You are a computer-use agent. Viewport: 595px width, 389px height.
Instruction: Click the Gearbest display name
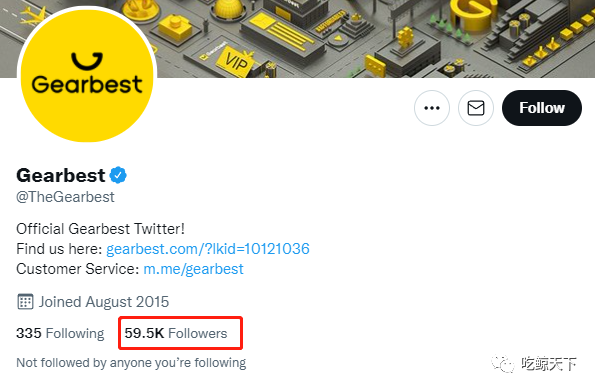61,175
